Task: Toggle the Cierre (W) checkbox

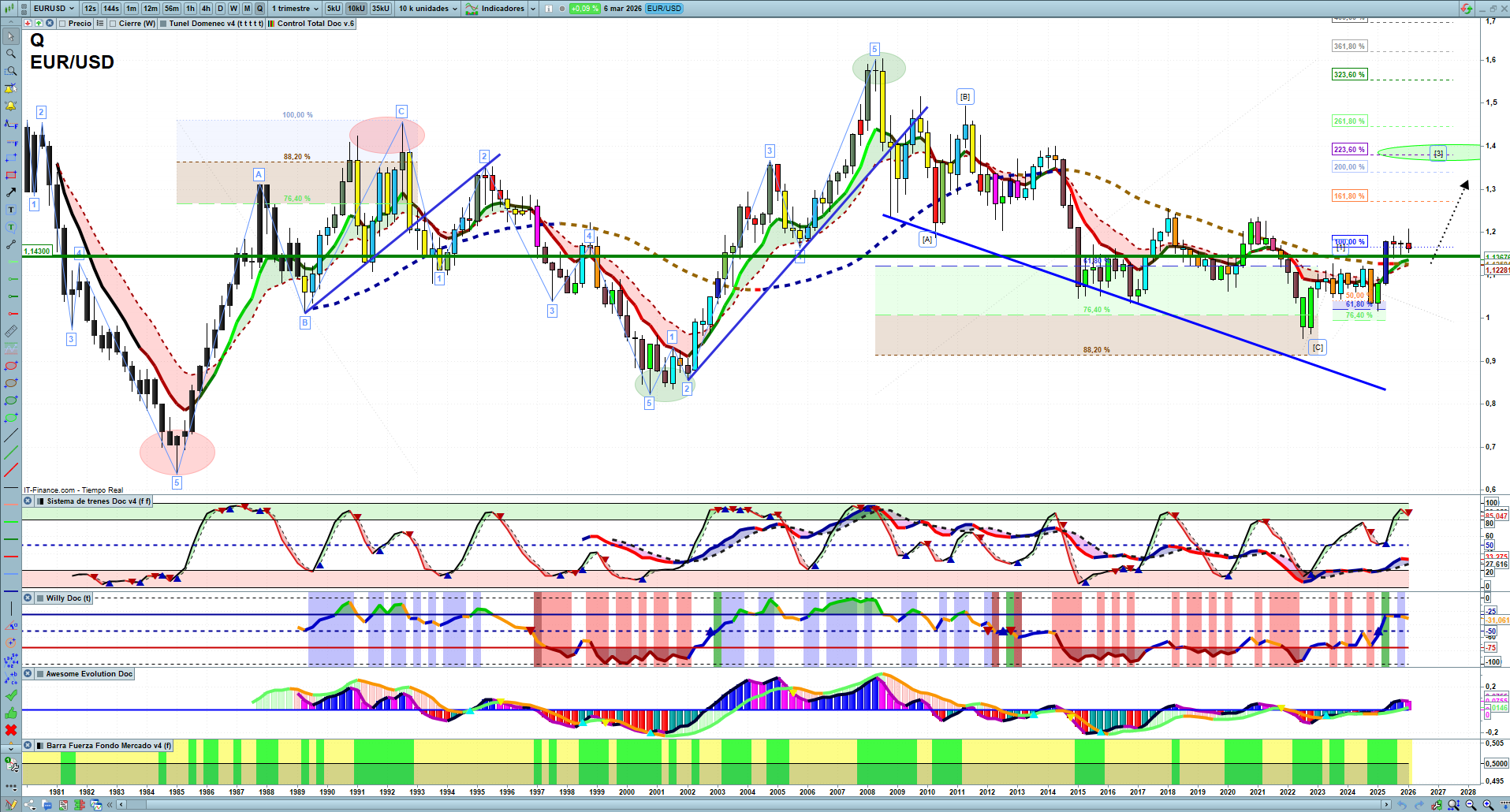Action: coord(114,24)
